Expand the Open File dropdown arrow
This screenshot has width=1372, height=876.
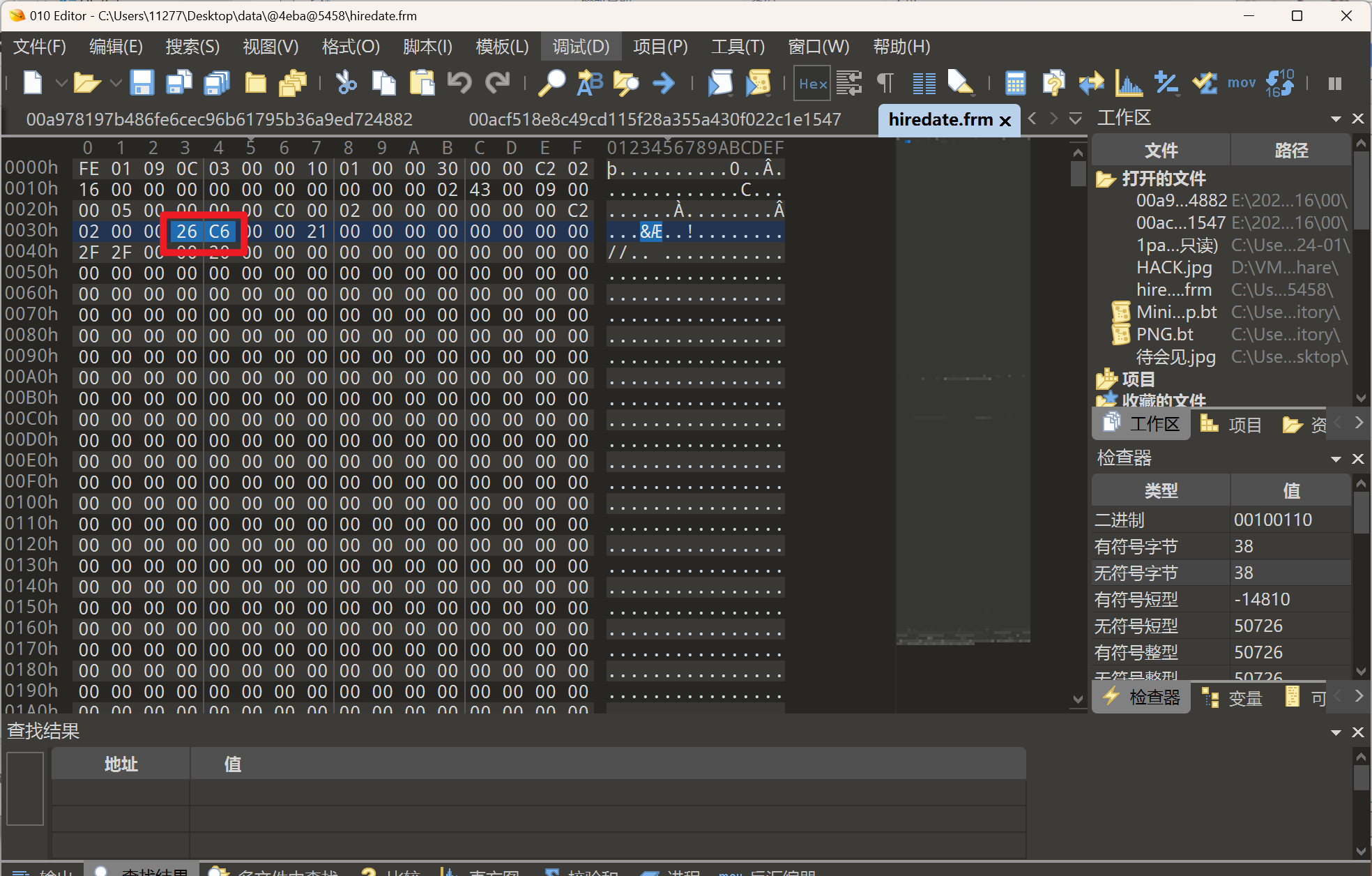[116, 84]
